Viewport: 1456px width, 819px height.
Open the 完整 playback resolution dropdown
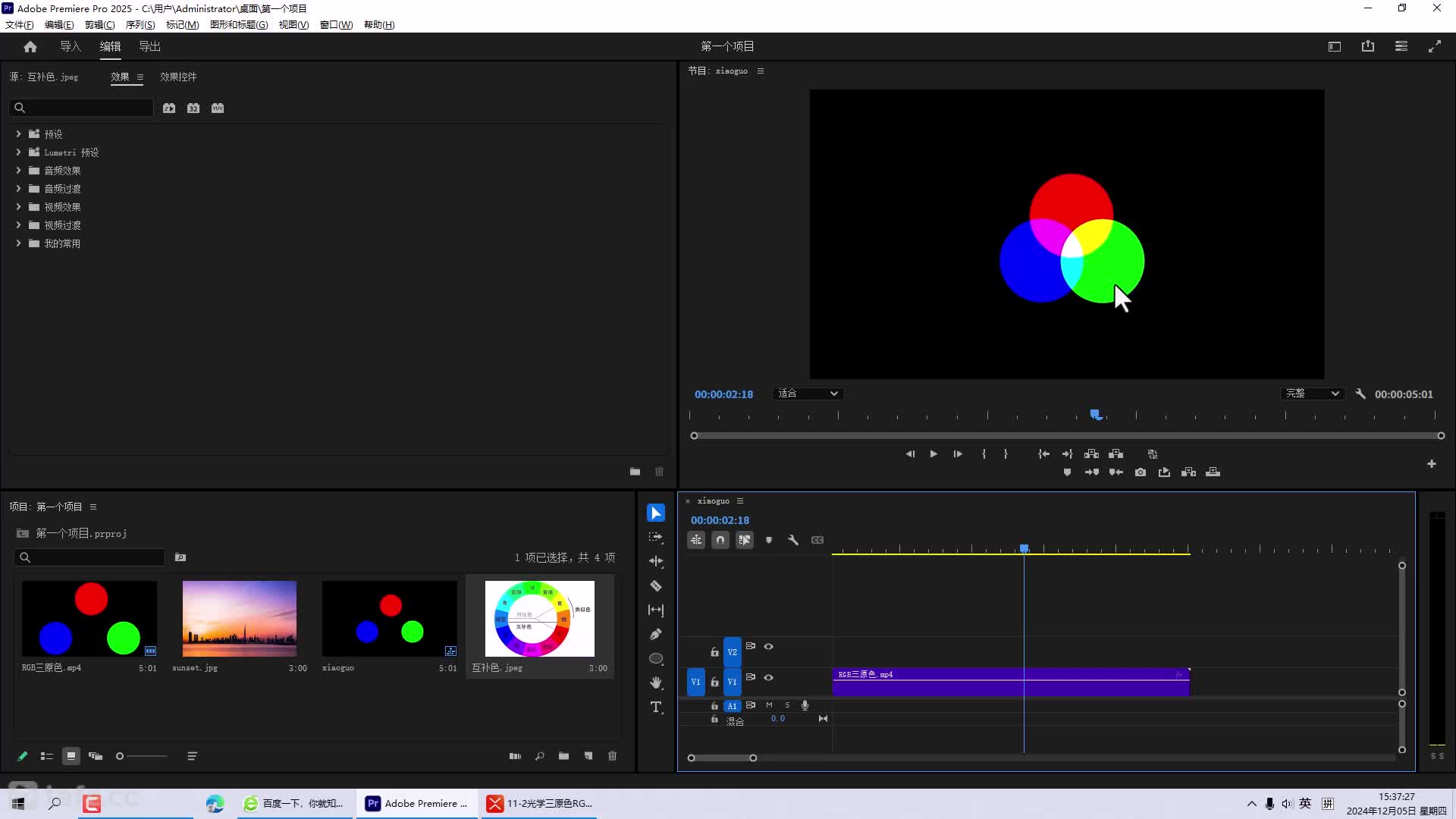[x=1312, y=394]
